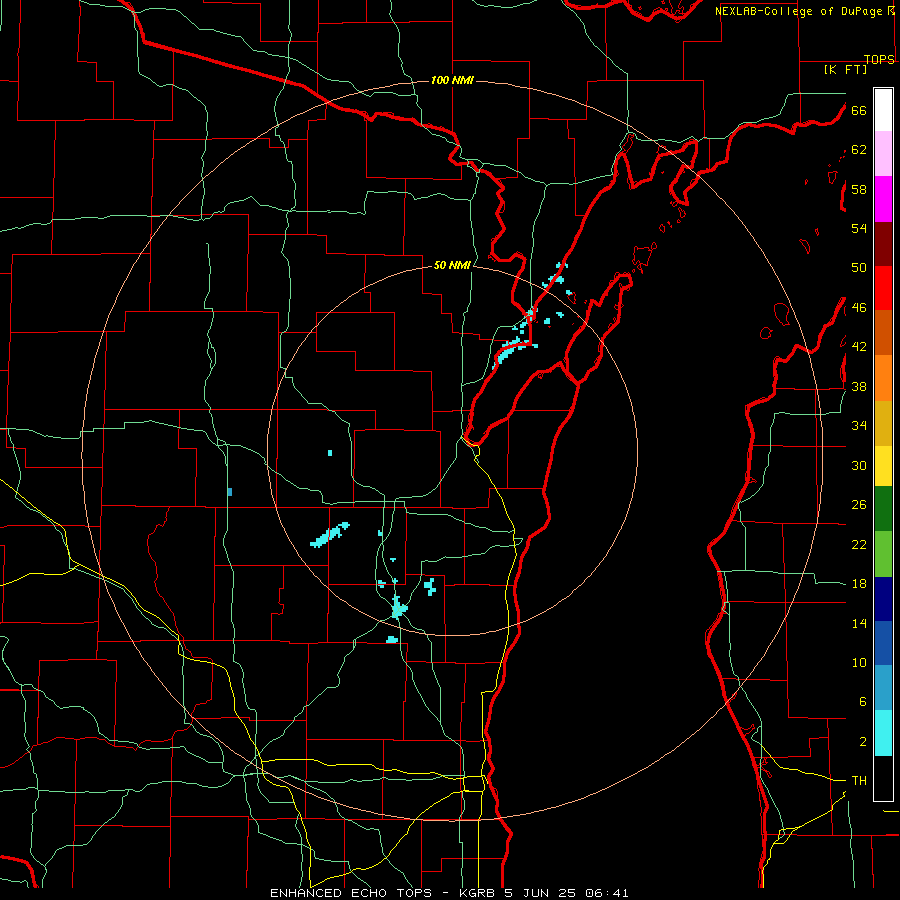This screenshot has width=900, height=900.
Task: Click the KGRB radar site identifier
Action: pos(477,893)
